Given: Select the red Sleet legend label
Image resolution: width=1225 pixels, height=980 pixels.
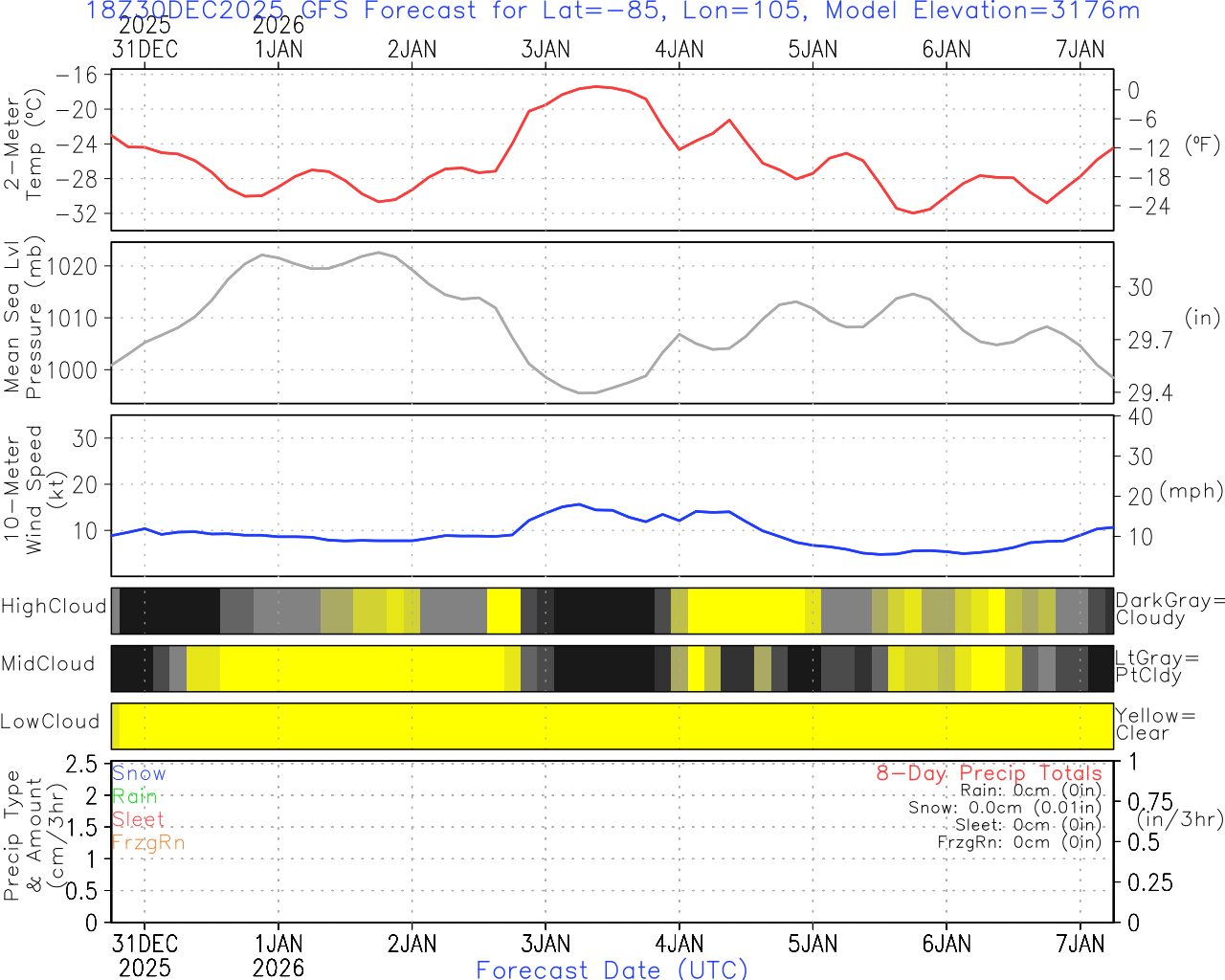Looking at the screenshot, I should point(138,819).
